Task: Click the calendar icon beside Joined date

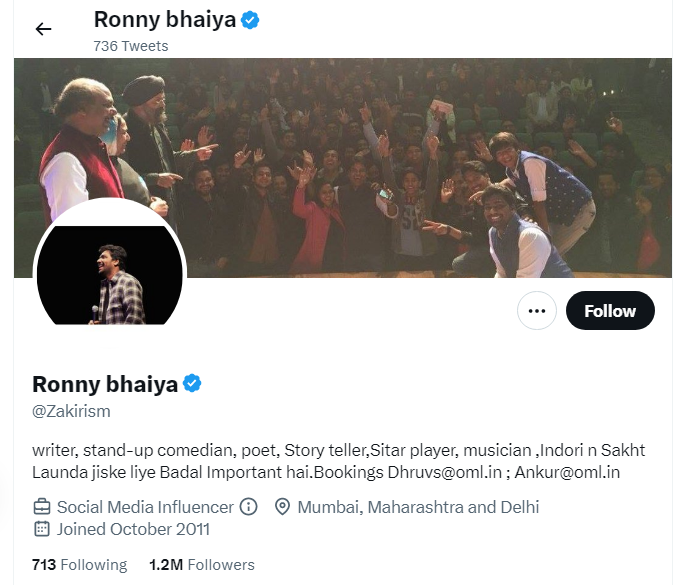Action: point(42,529)
